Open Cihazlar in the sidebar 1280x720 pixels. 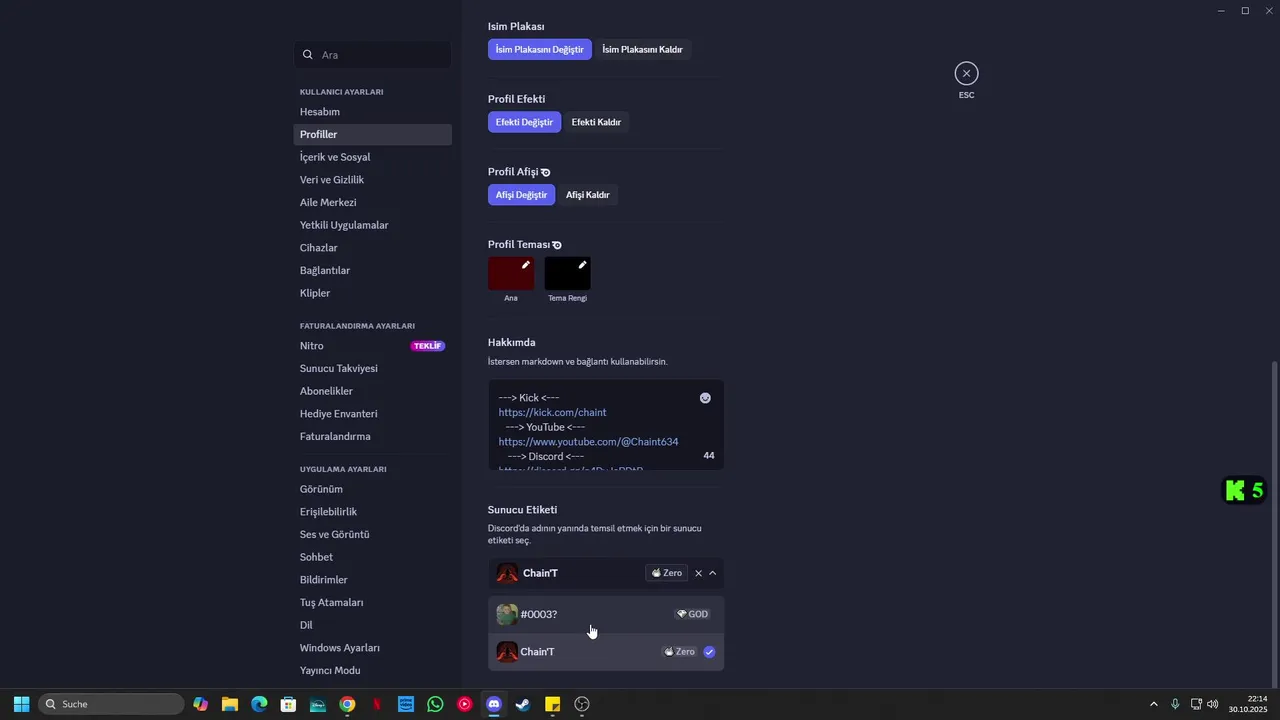[x=373, y=248]
